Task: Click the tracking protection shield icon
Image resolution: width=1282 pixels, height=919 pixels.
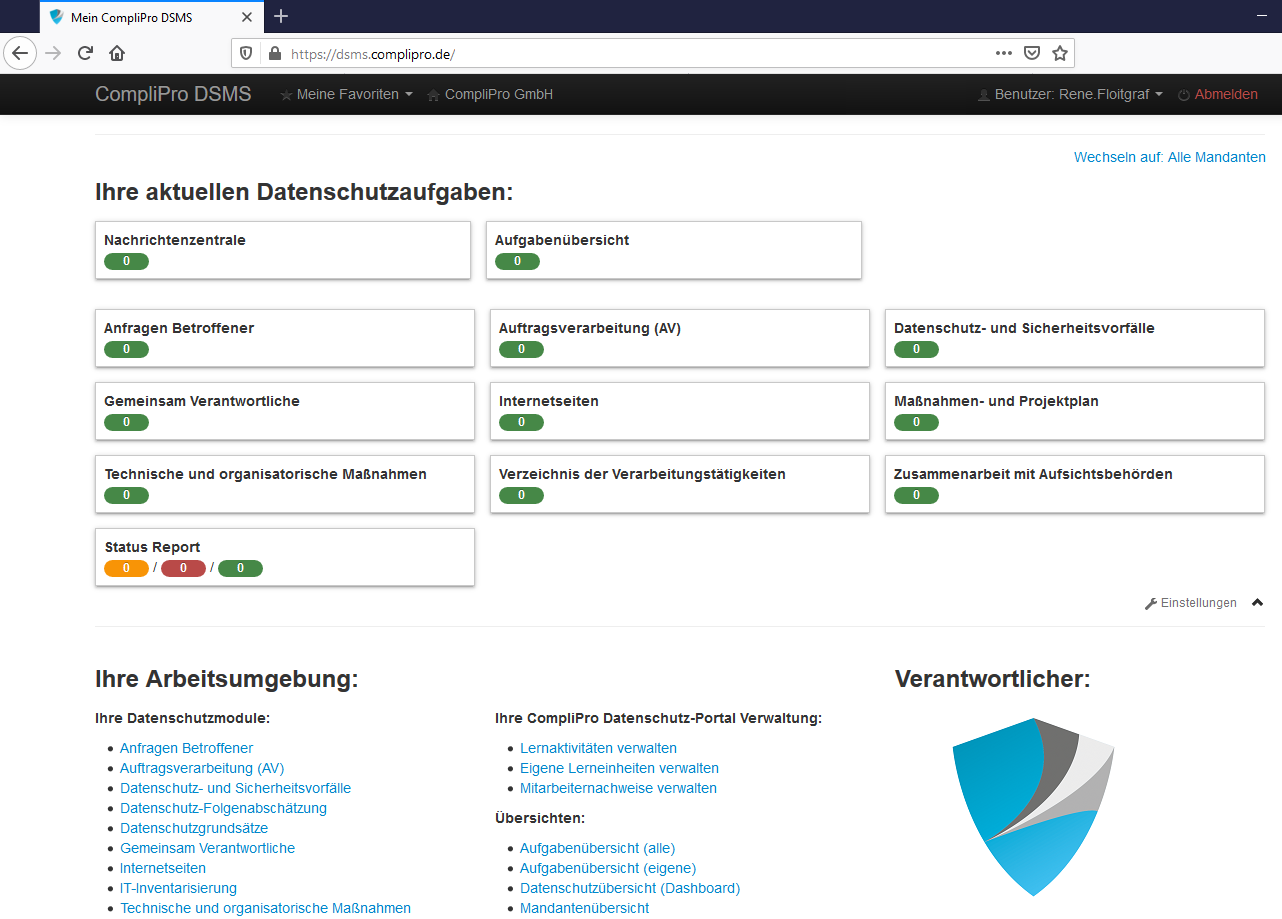Action: click(247, 54)
